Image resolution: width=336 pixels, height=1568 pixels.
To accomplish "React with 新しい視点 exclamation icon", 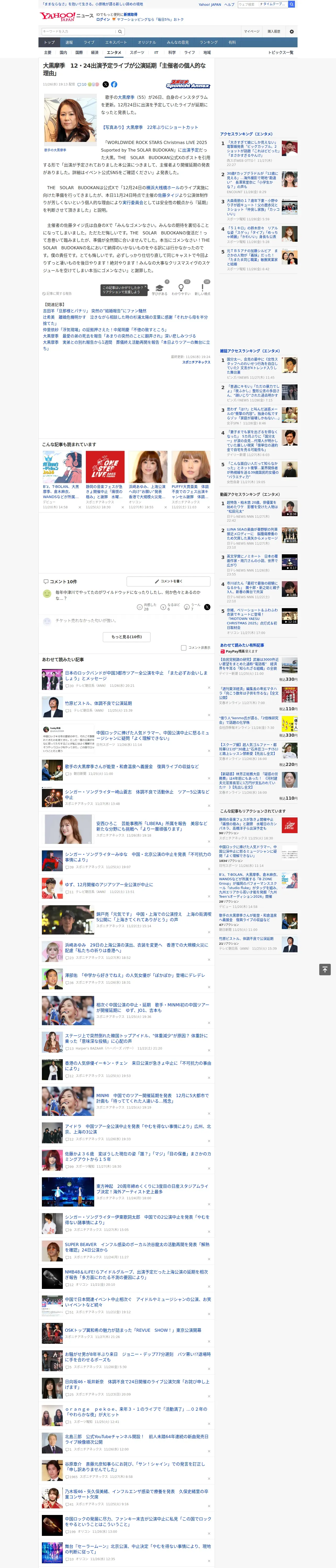I will pyautogui.click(x=203, y=288).
